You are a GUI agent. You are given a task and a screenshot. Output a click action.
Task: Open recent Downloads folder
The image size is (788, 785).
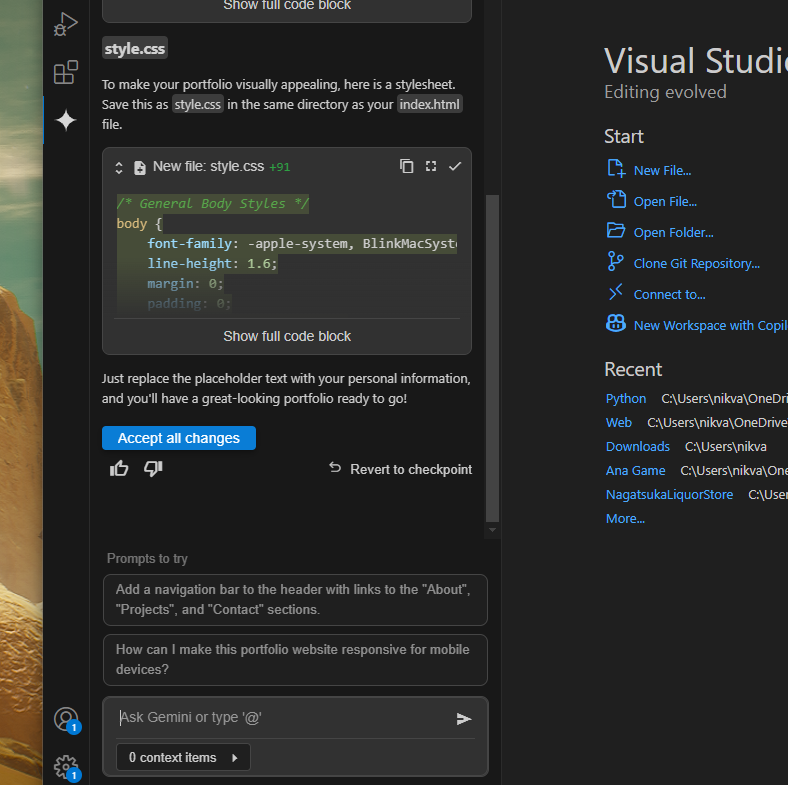click(638, 447)
